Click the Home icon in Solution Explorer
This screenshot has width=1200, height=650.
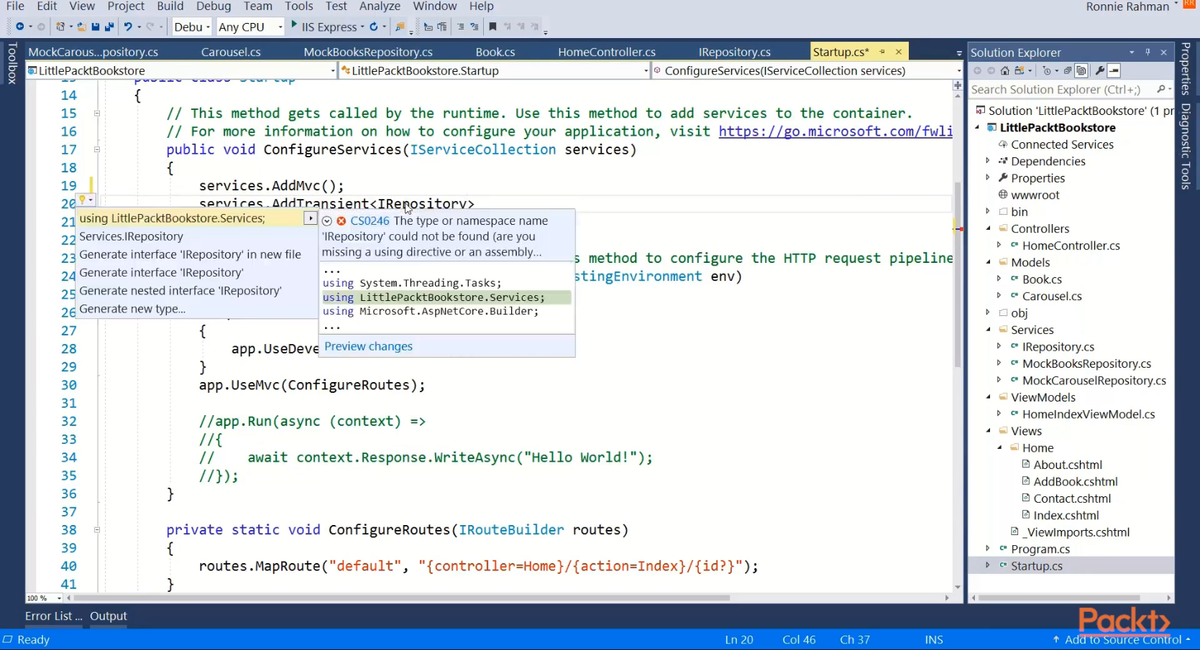(1005, 71)
